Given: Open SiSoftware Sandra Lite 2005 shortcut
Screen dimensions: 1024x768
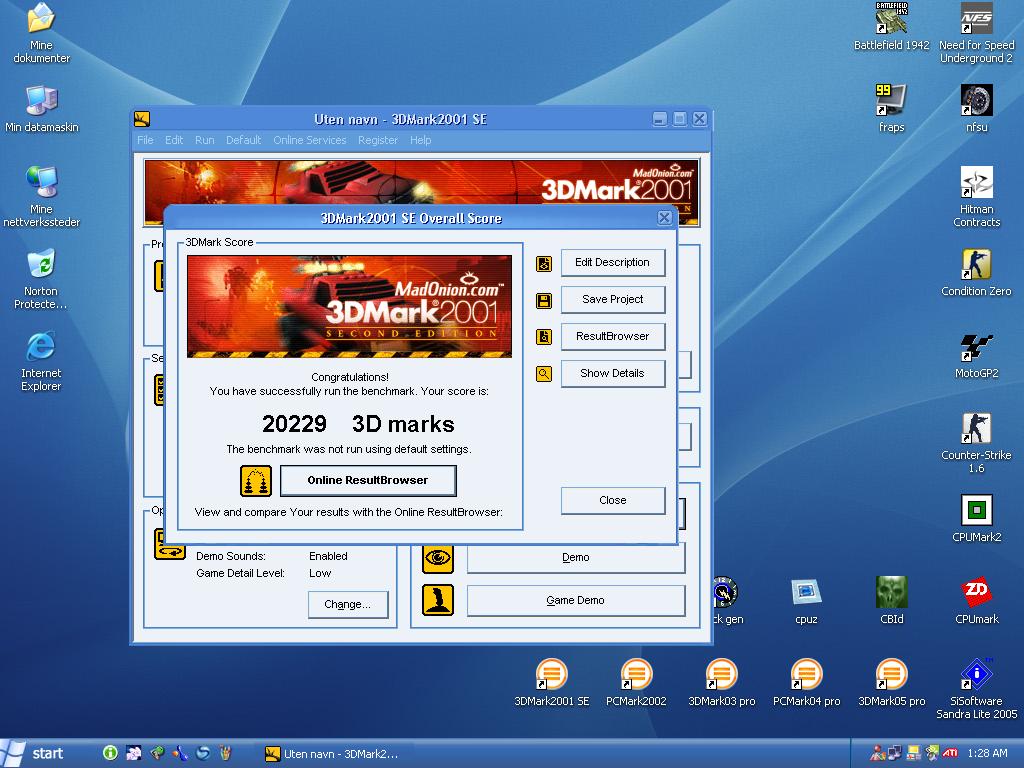Looking at the screenshot, I should point(976,688).
